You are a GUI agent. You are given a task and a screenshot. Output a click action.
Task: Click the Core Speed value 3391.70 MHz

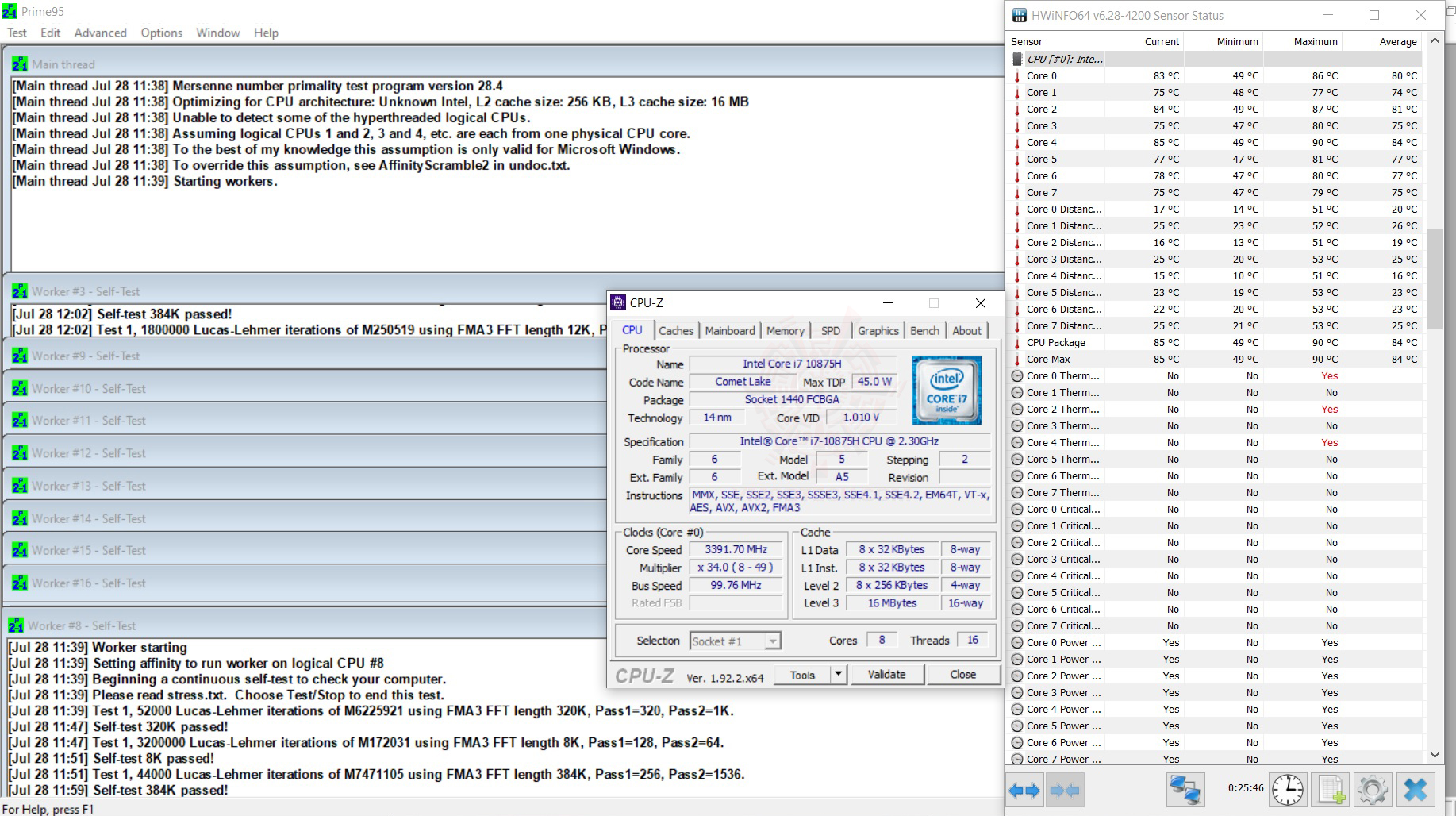(x=736, y=549)
